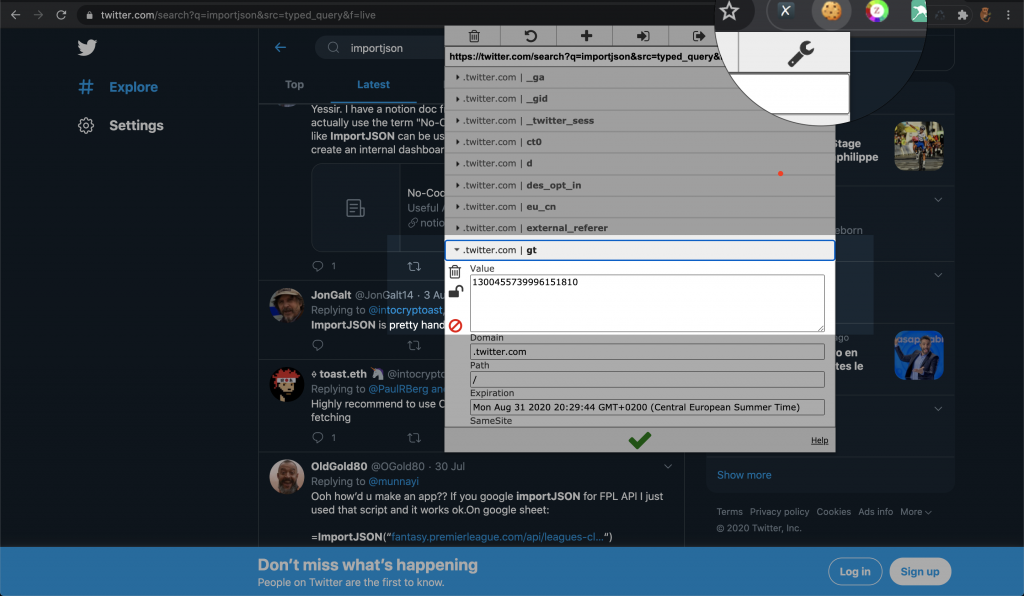Image resolution: width=1024 pixels, height=596 pixels.
Task: Retweet toast.eth's tweet
Action: (x=414, y=437)
